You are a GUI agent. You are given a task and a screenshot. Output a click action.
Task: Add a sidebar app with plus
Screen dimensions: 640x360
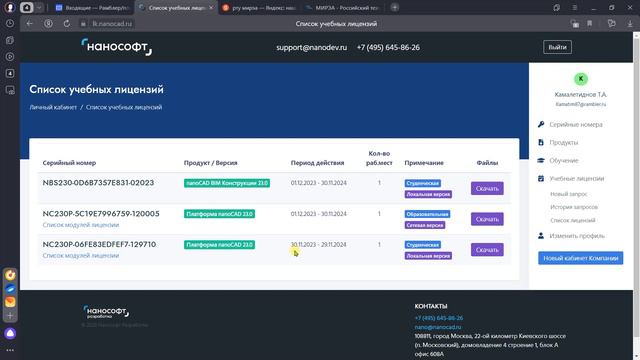pyautogui.click(x=10, y=316)
